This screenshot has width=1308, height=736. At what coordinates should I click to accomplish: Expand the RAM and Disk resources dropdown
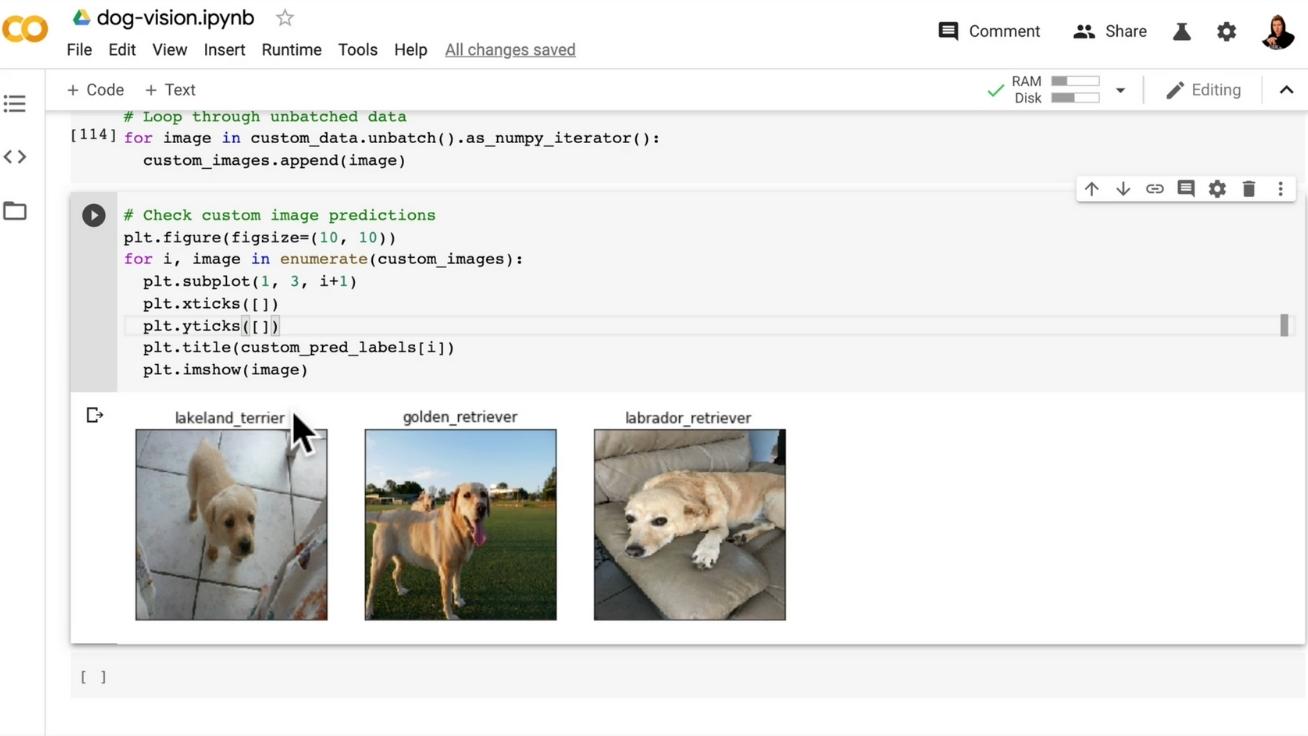[1120, 89]
